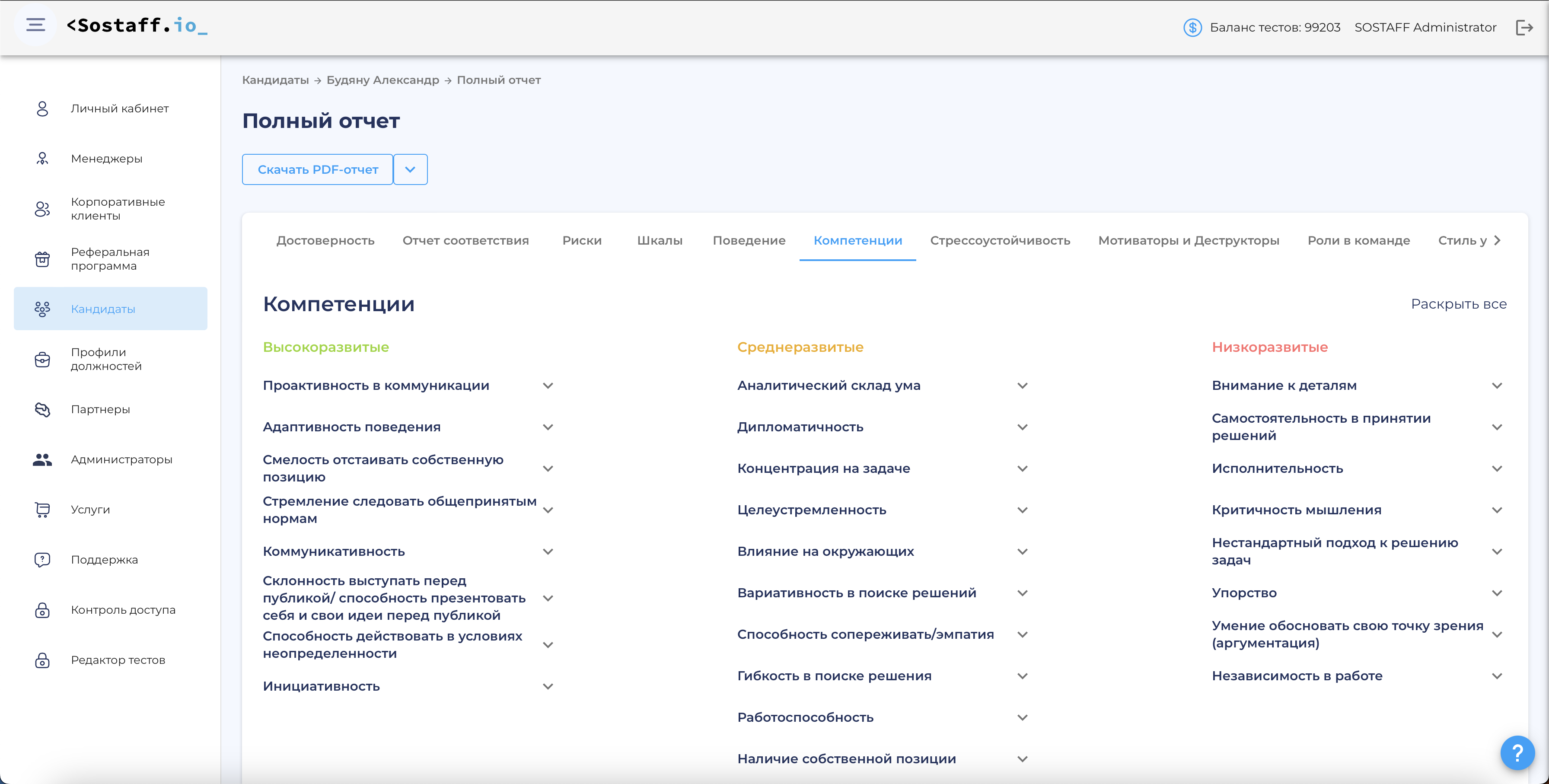Open the Шкалы tab
This screenshot has height=784, width=1549.
pos(660,240)
